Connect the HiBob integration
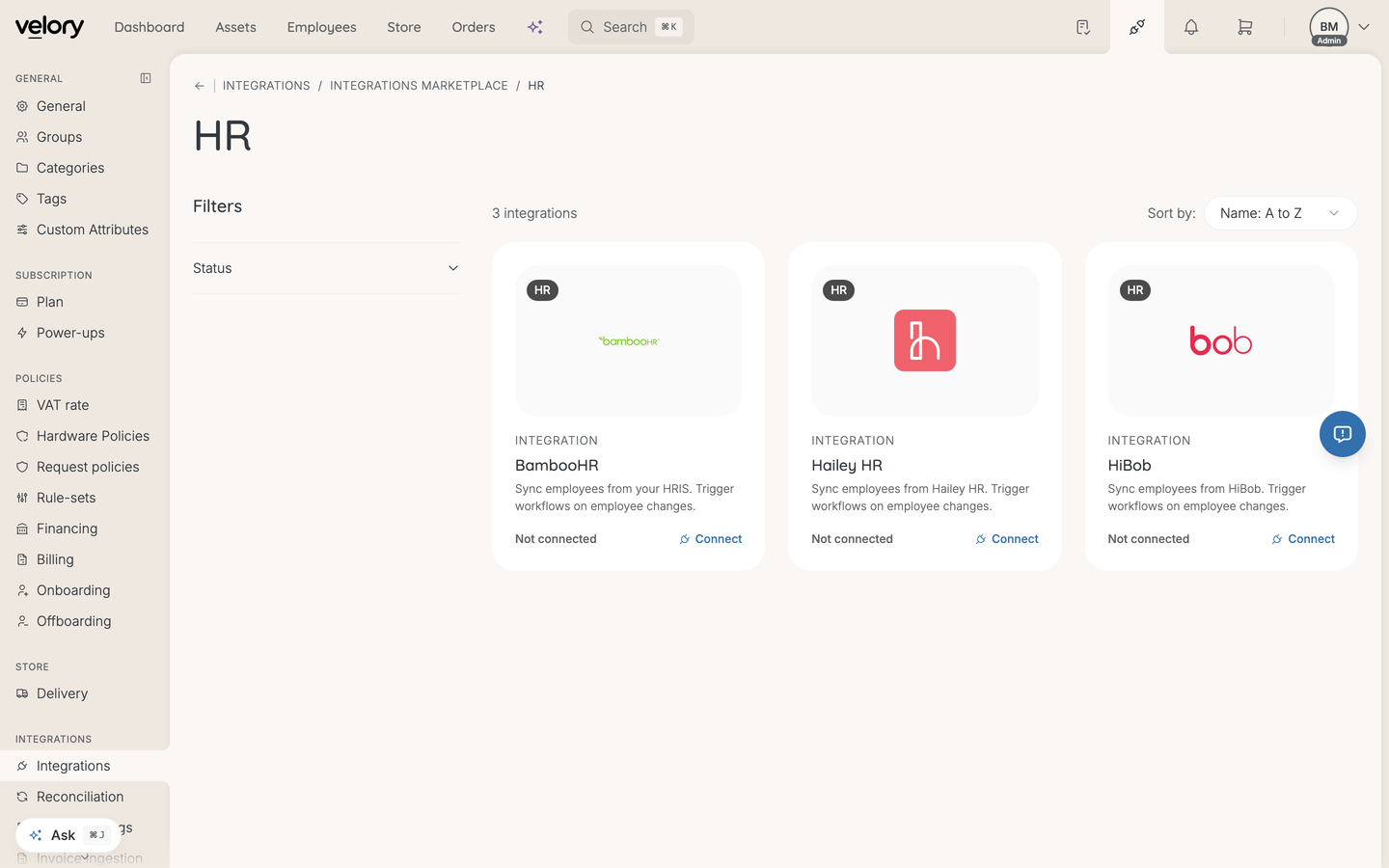This screenshot has height=868, width=1389. (x=1303, y=539)
